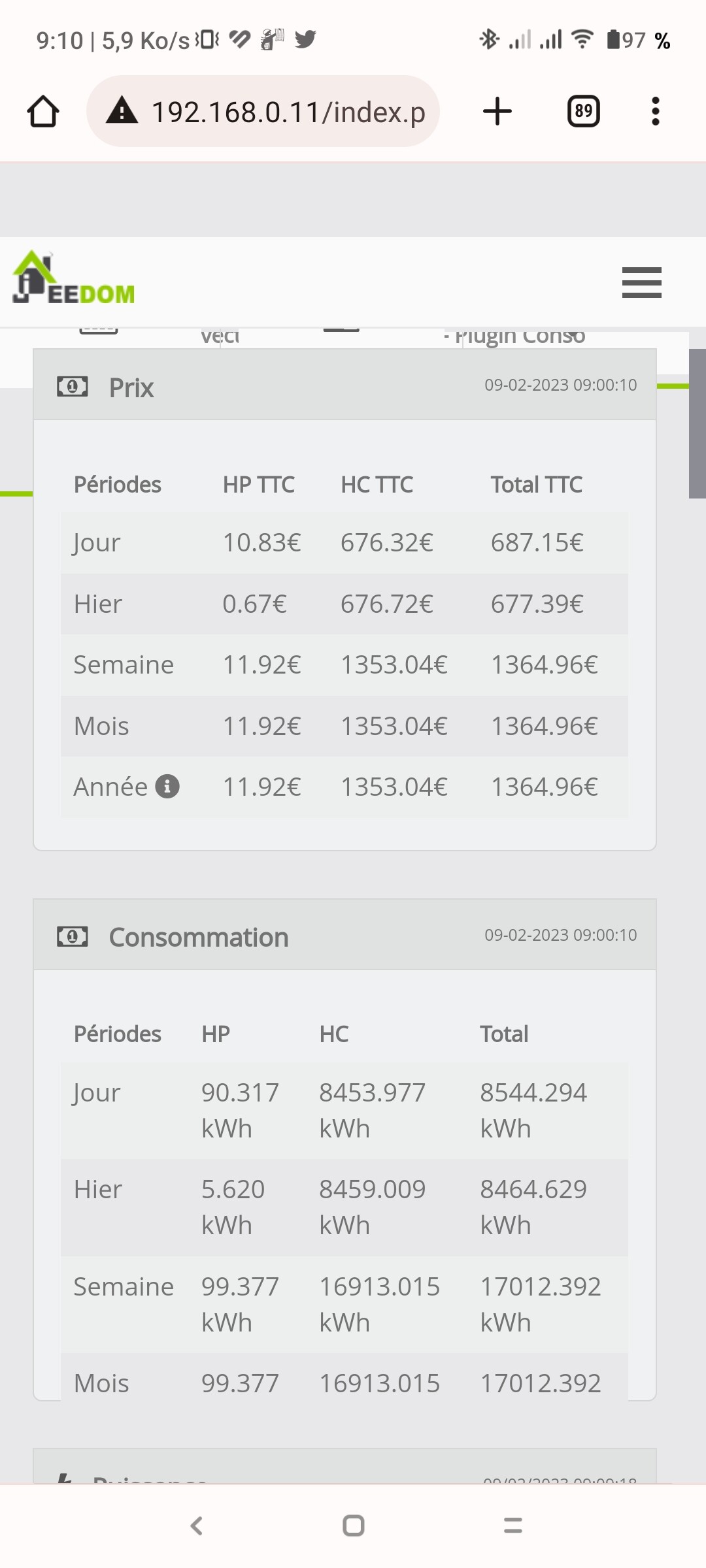Screen dimensions: 706x1568
Task: Tap the Consommation widget money icon
Action: pos(72,937)
